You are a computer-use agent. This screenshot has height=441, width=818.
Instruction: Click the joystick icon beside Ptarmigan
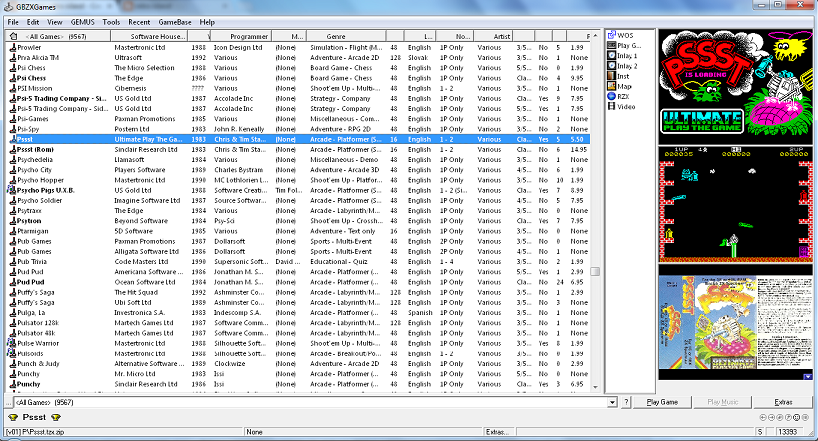13,231
